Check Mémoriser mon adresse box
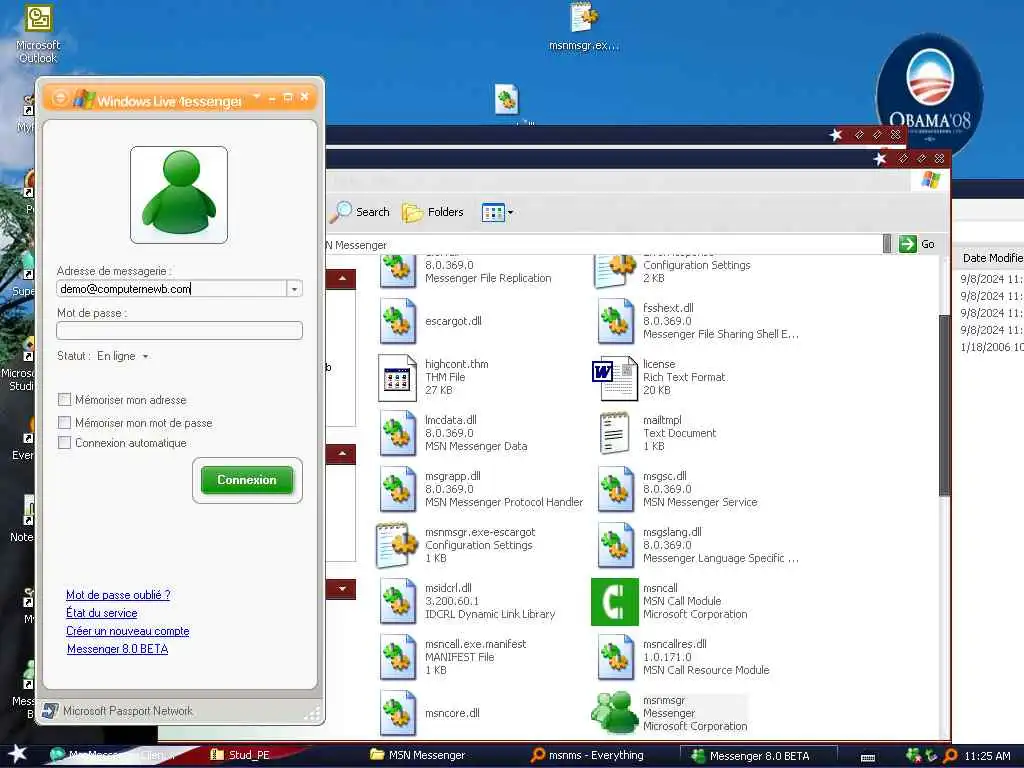1024x768 pixels. (65, 400)
